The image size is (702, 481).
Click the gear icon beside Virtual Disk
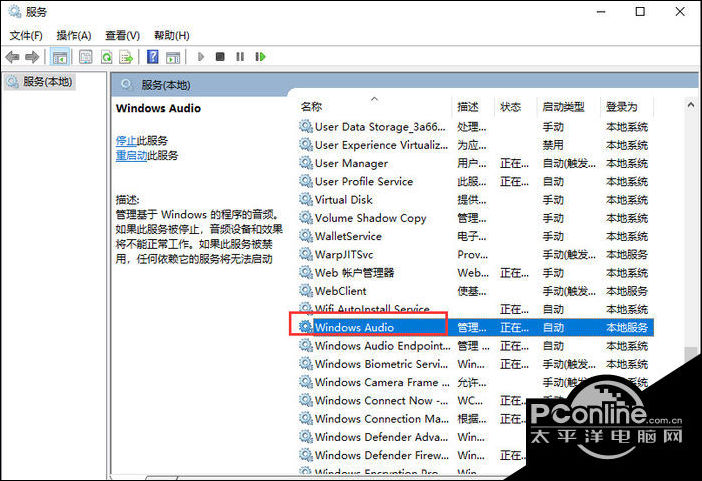pos(306,200)
